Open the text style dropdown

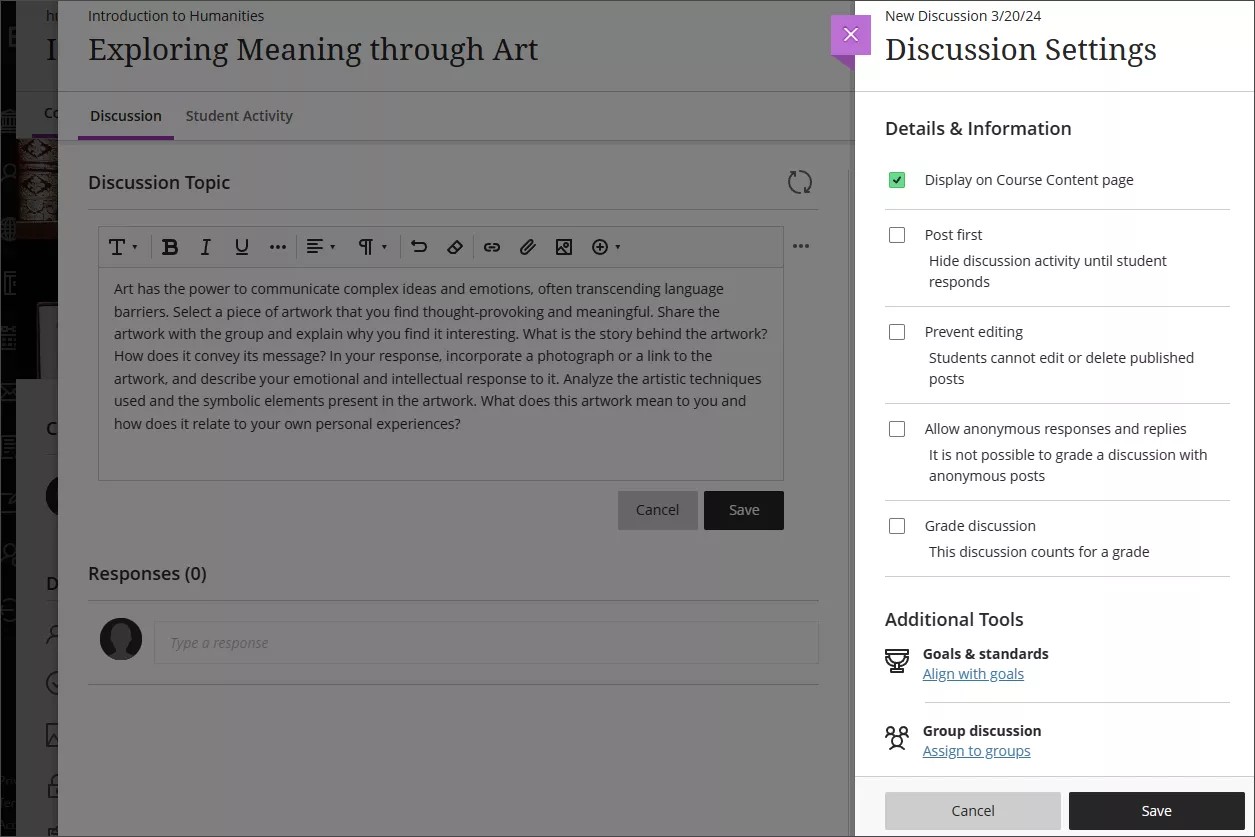[x=122, y=246]
